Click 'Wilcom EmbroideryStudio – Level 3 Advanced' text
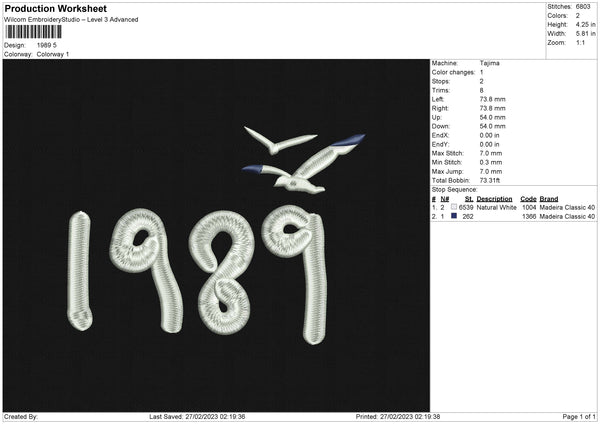This screenshot has width=600, height=424. point(71,20)
